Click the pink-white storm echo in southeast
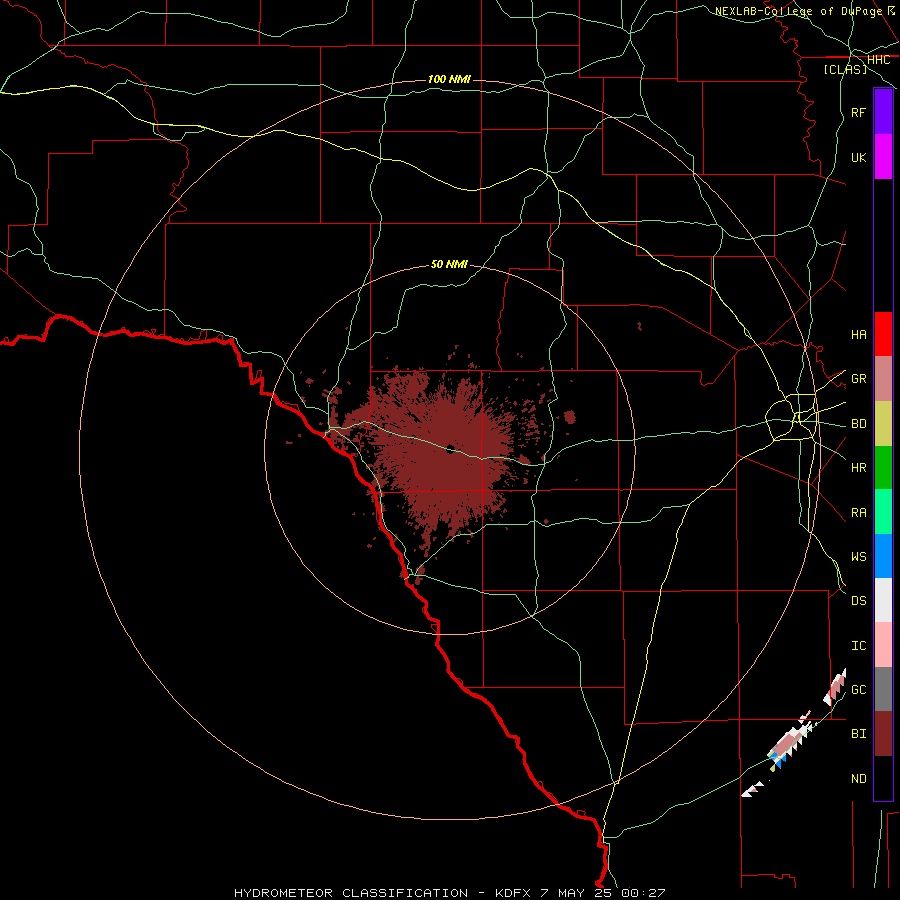 pos(791,742)
